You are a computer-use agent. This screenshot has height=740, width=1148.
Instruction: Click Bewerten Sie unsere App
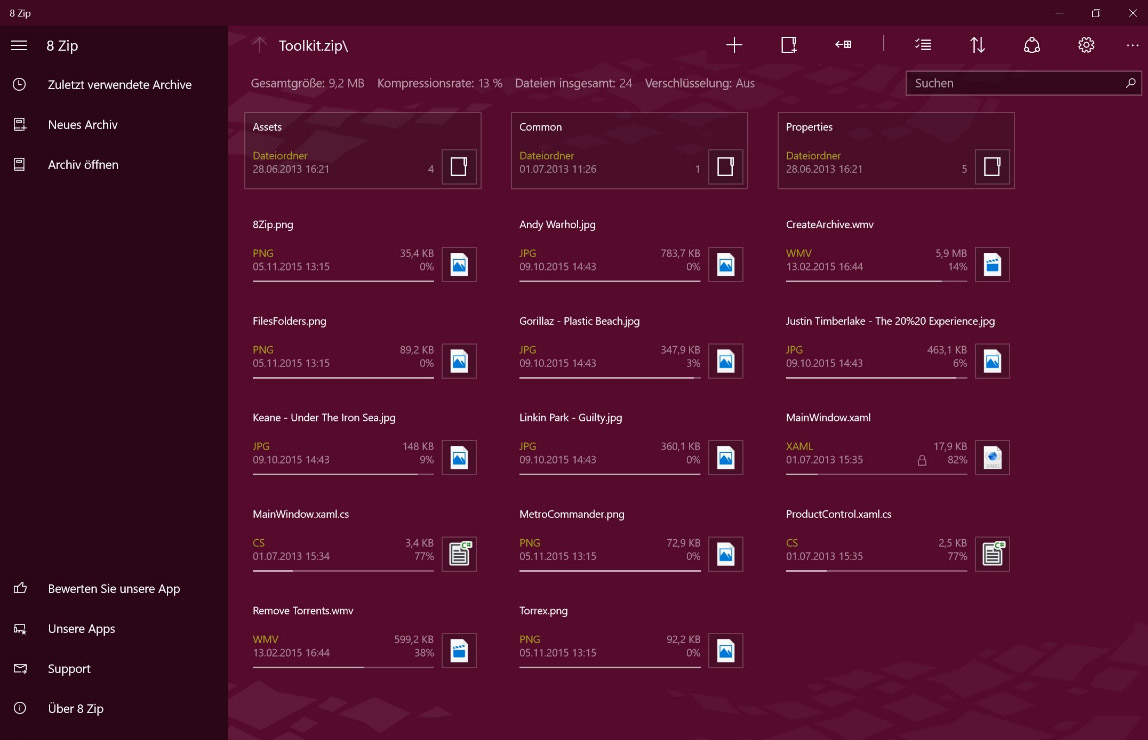click(113, 588)
